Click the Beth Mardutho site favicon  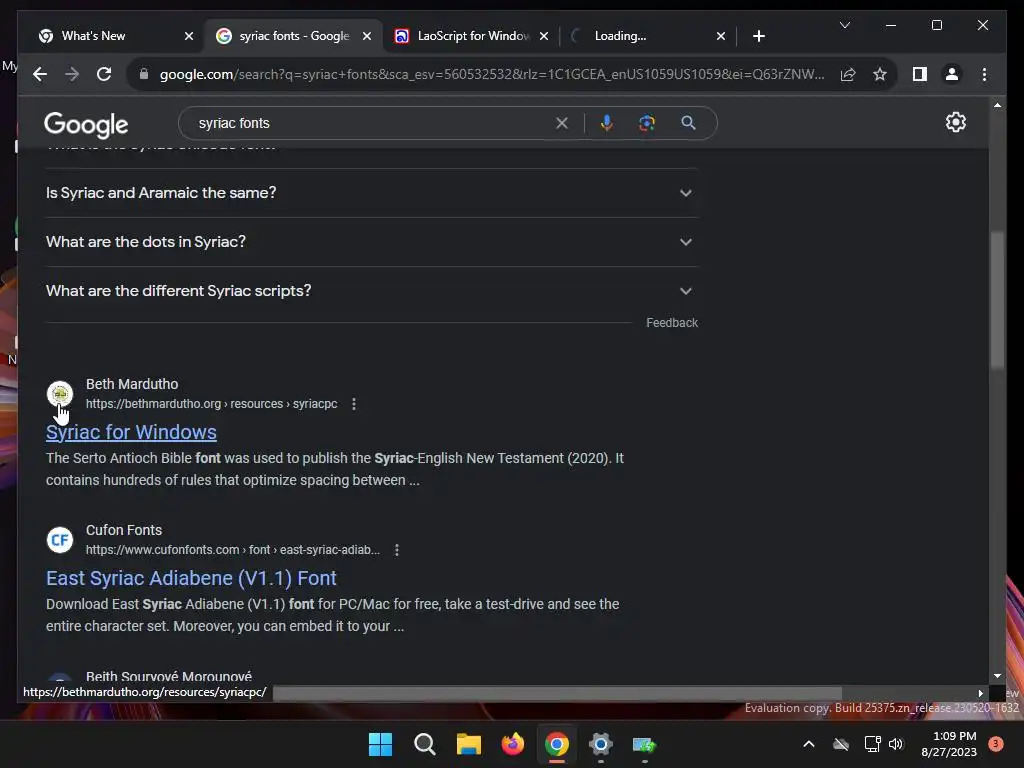[59, 393]
